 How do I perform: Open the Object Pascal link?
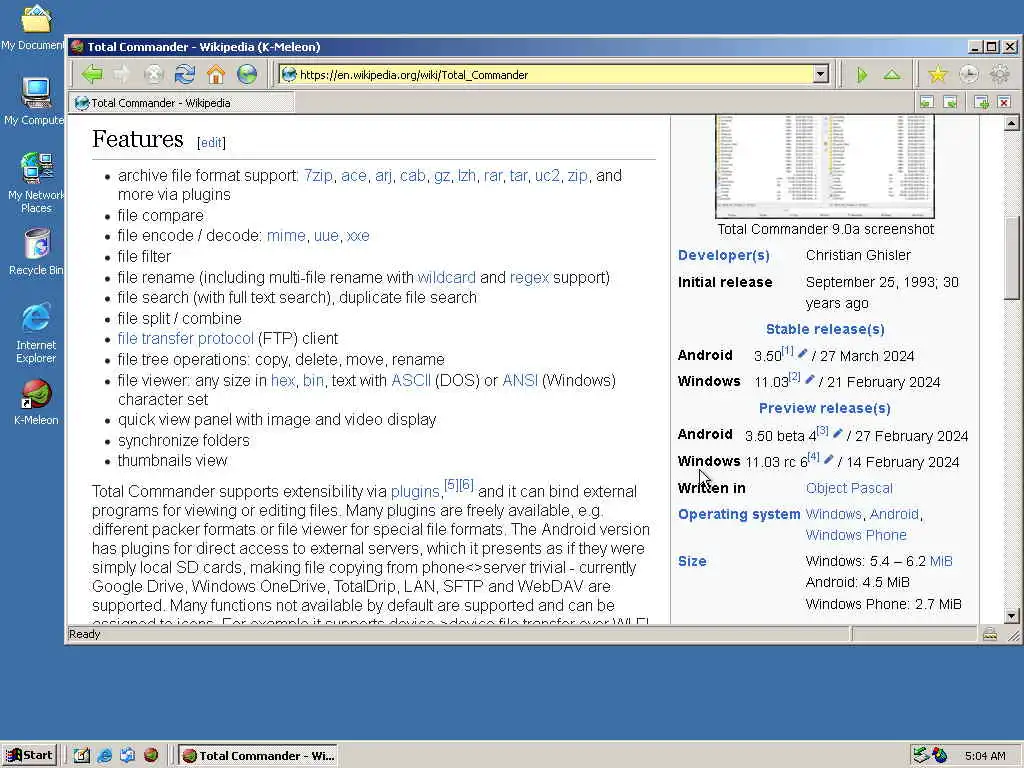tap(849, 488)
